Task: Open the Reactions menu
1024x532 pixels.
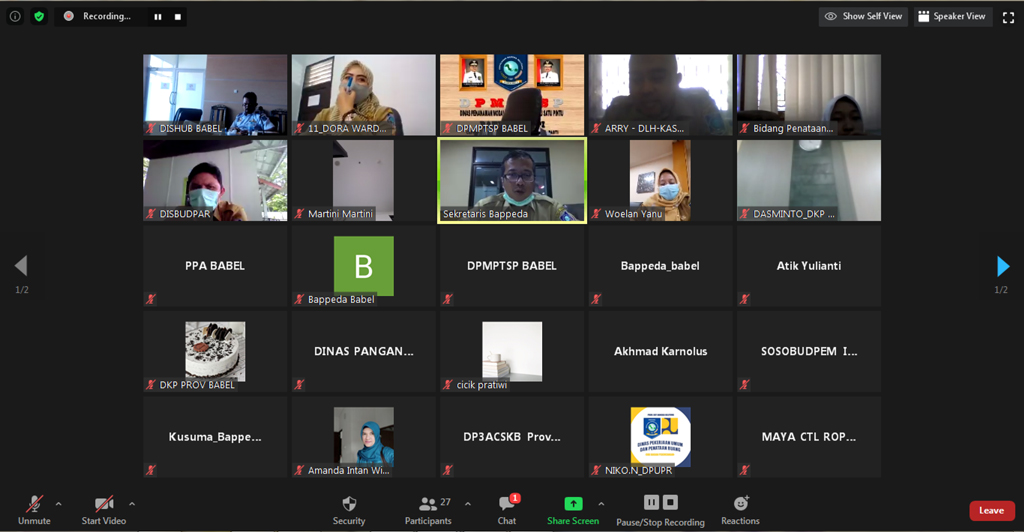Action: [x=740, y=509]
